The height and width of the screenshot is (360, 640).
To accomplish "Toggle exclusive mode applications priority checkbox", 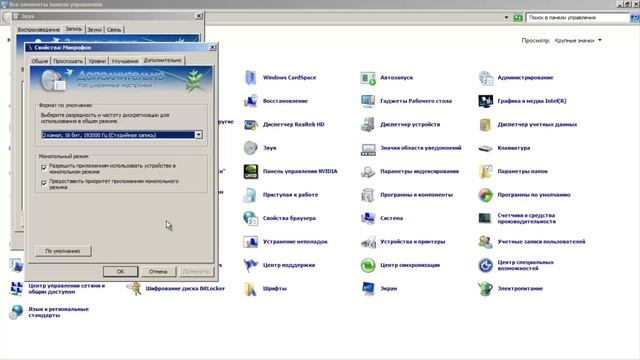I will click(44, 183).
